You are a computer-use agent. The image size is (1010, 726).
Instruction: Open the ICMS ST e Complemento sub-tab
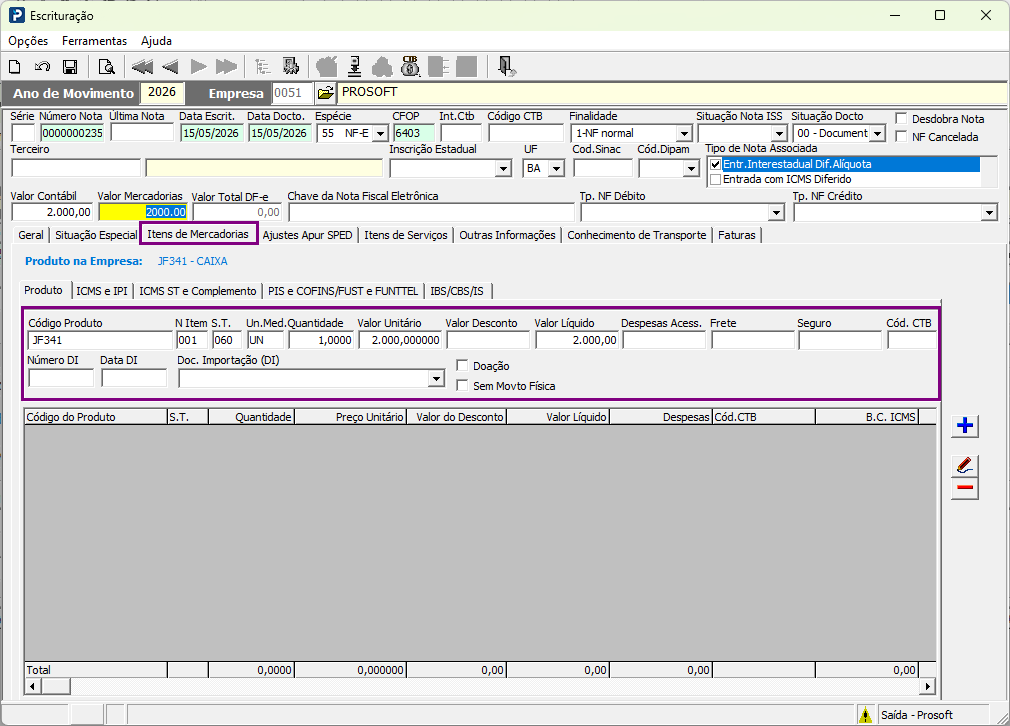coord(198,291)
